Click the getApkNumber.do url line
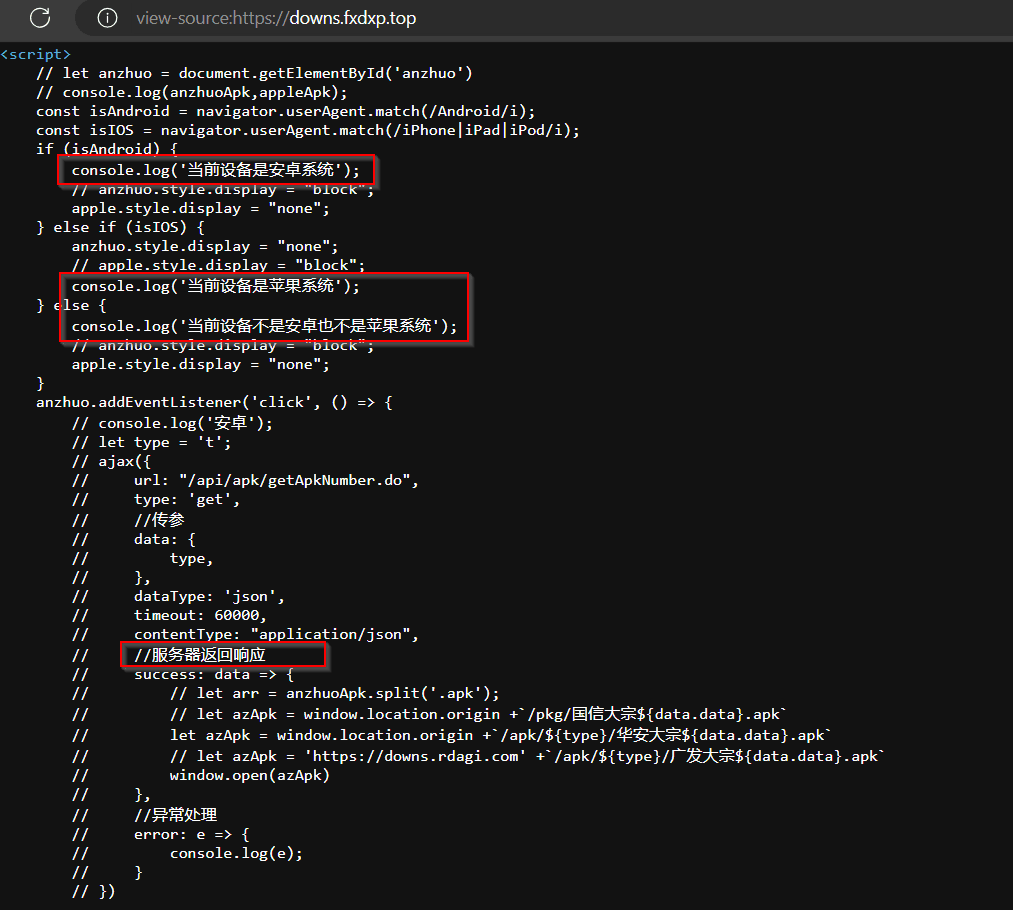 (275, 480)
